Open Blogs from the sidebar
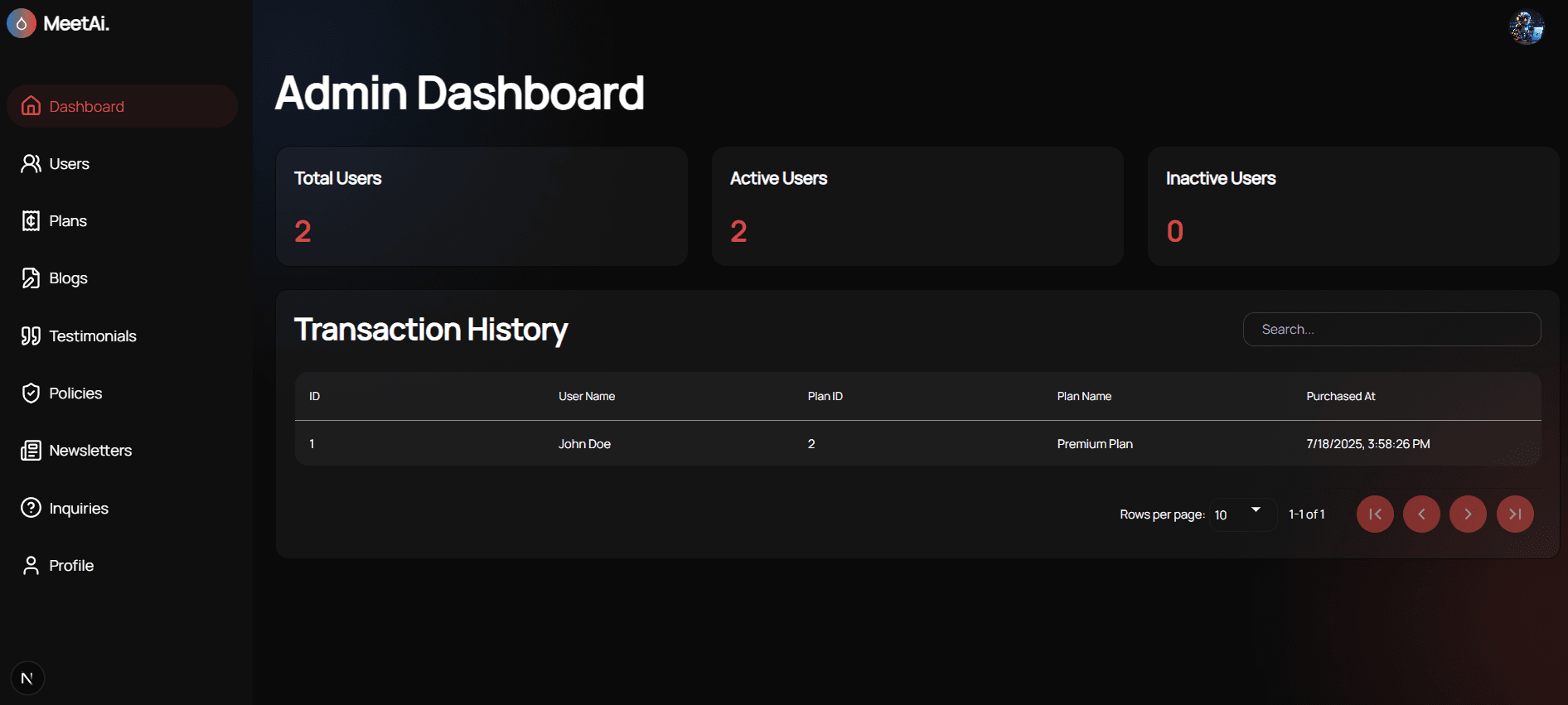 point(68,278)
